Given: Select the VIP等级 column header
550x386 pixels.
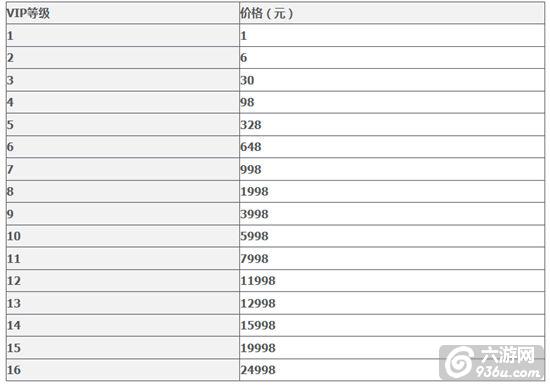Looking at the screenshot, I should tap(123, 13).
